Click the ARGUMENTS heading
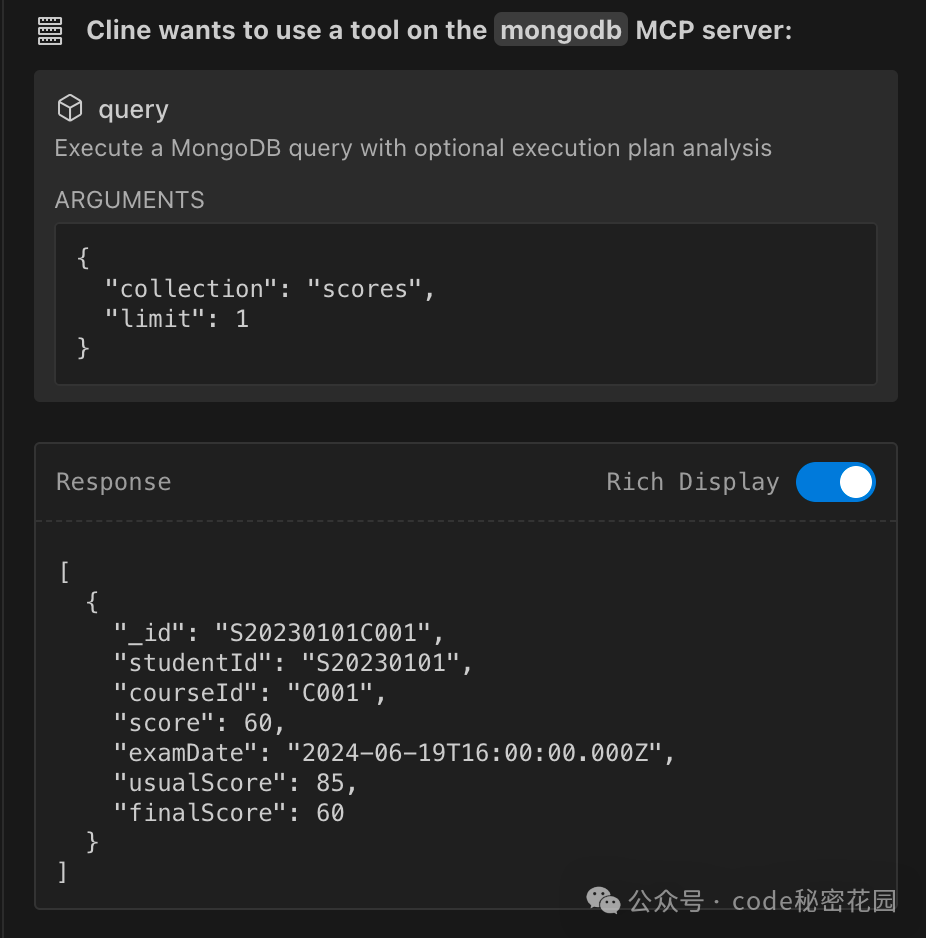This screenshot has width=926, height=938. (x=130, y=200)
